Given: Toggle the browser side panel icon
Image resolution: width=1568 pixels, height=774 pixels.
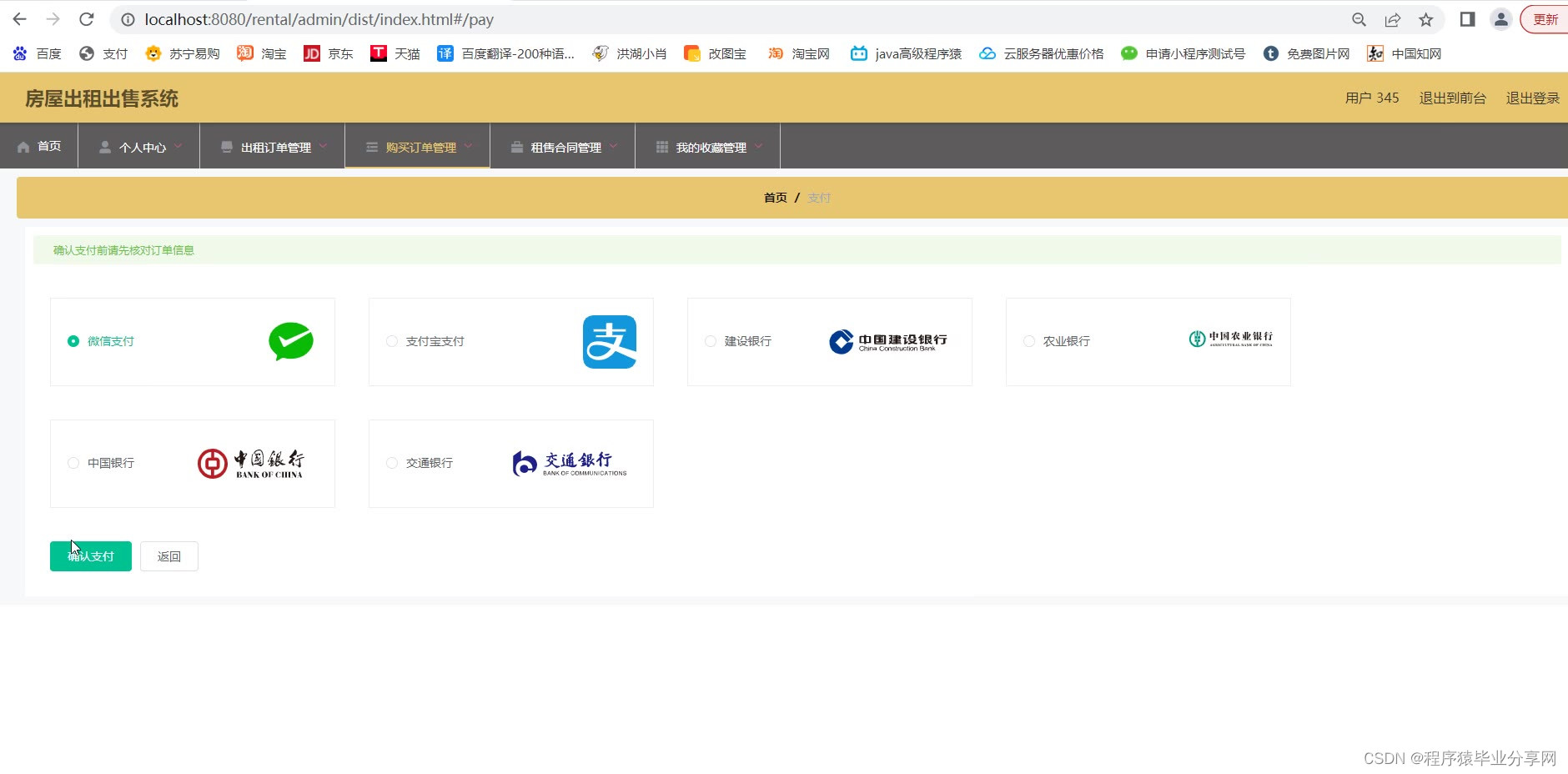Looking at the screenshot, I should 1467,19.
